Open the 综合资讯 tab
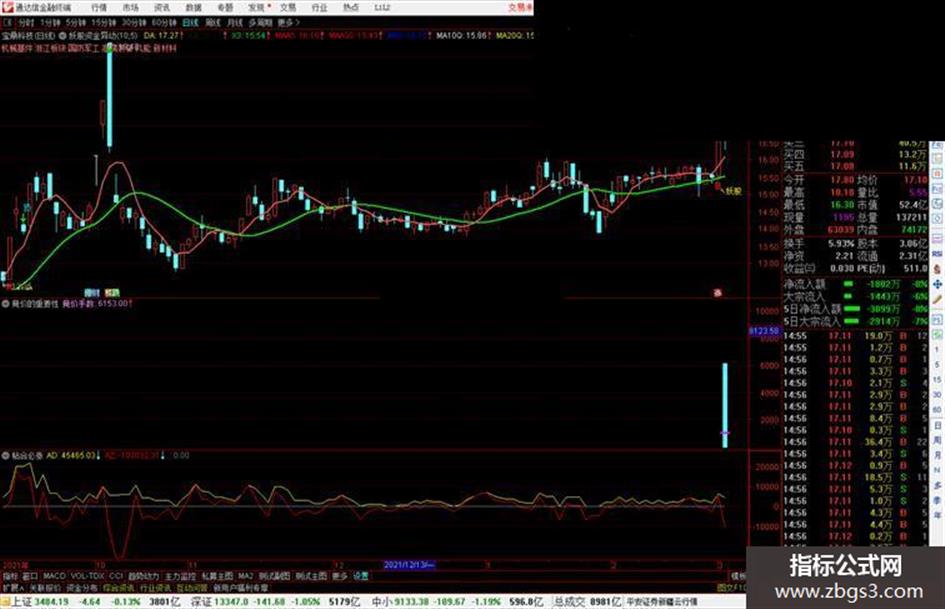Viewport: 945px width, 609px height. [119, 588]
